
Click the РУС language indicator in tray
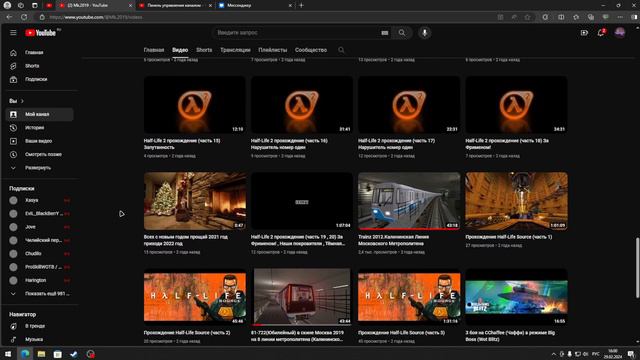596,354
